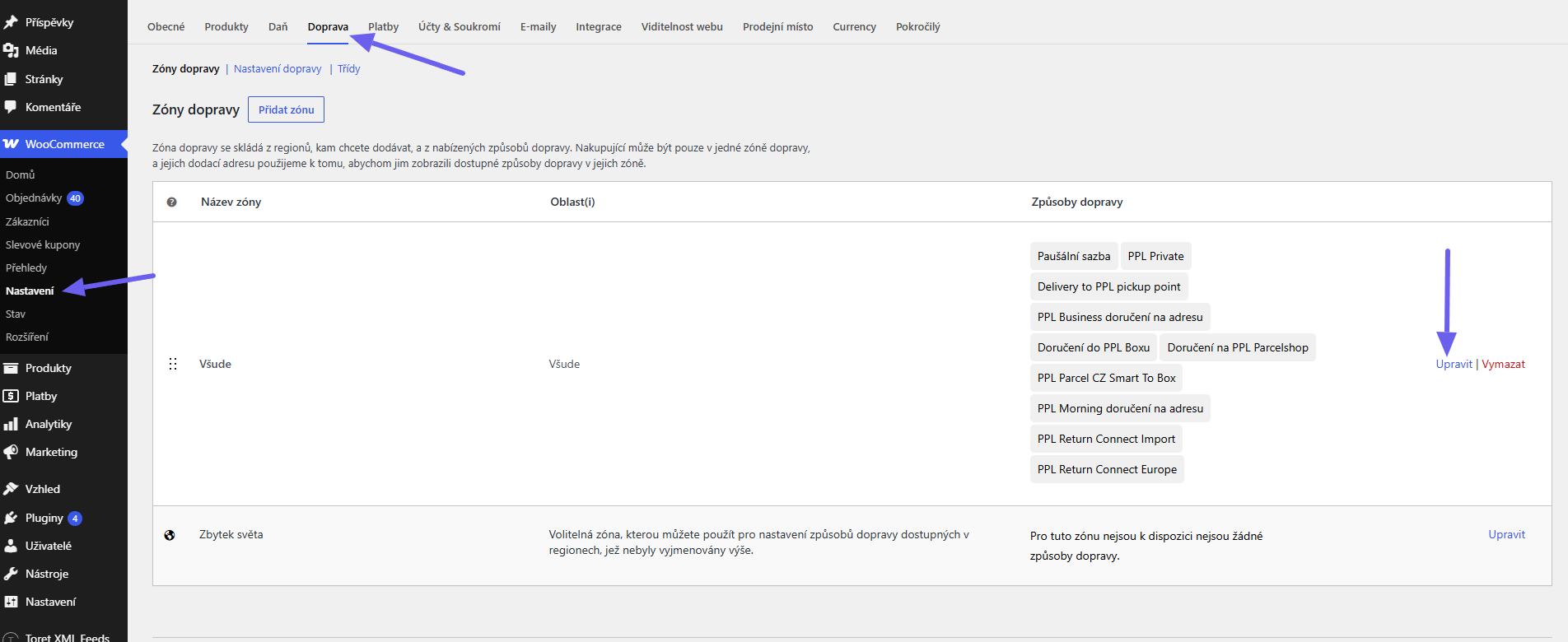Edit the Všude zone via Upravit

[1454, 364]
